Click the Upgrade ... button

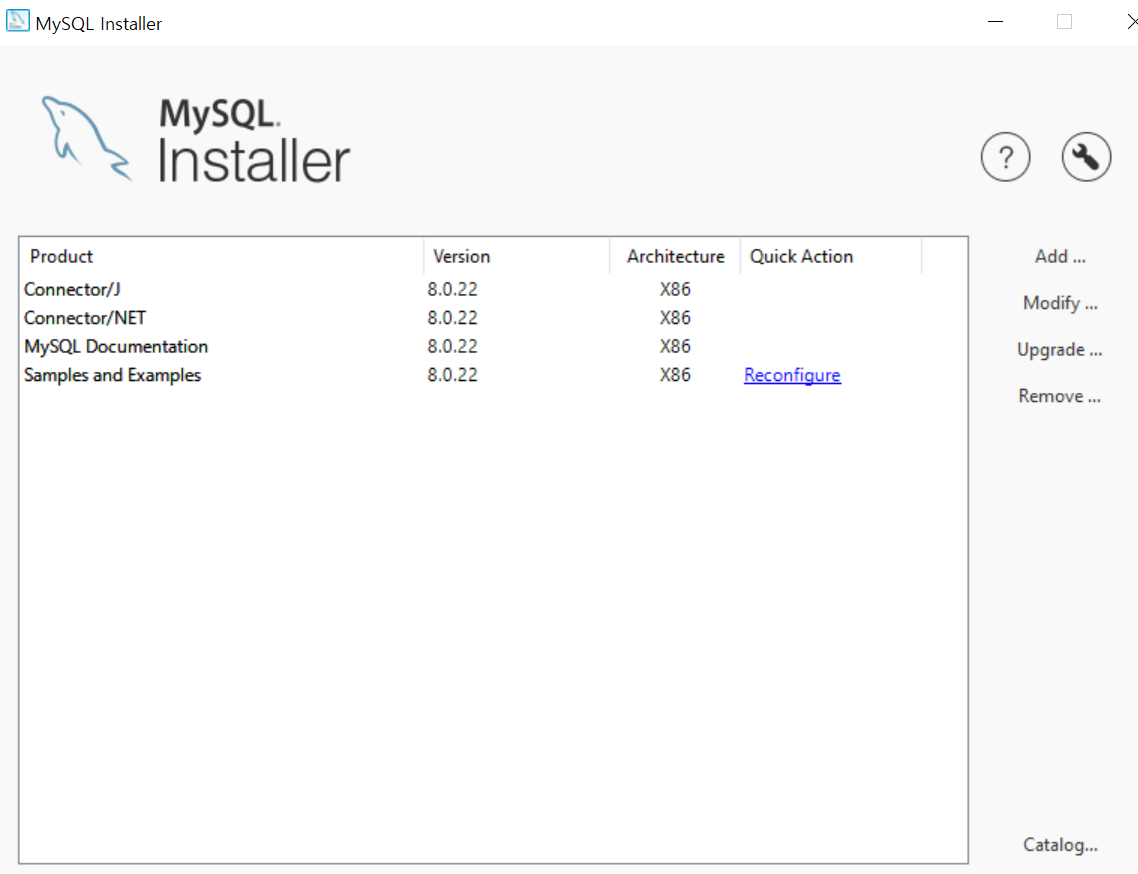click(x=1060, y=349)
